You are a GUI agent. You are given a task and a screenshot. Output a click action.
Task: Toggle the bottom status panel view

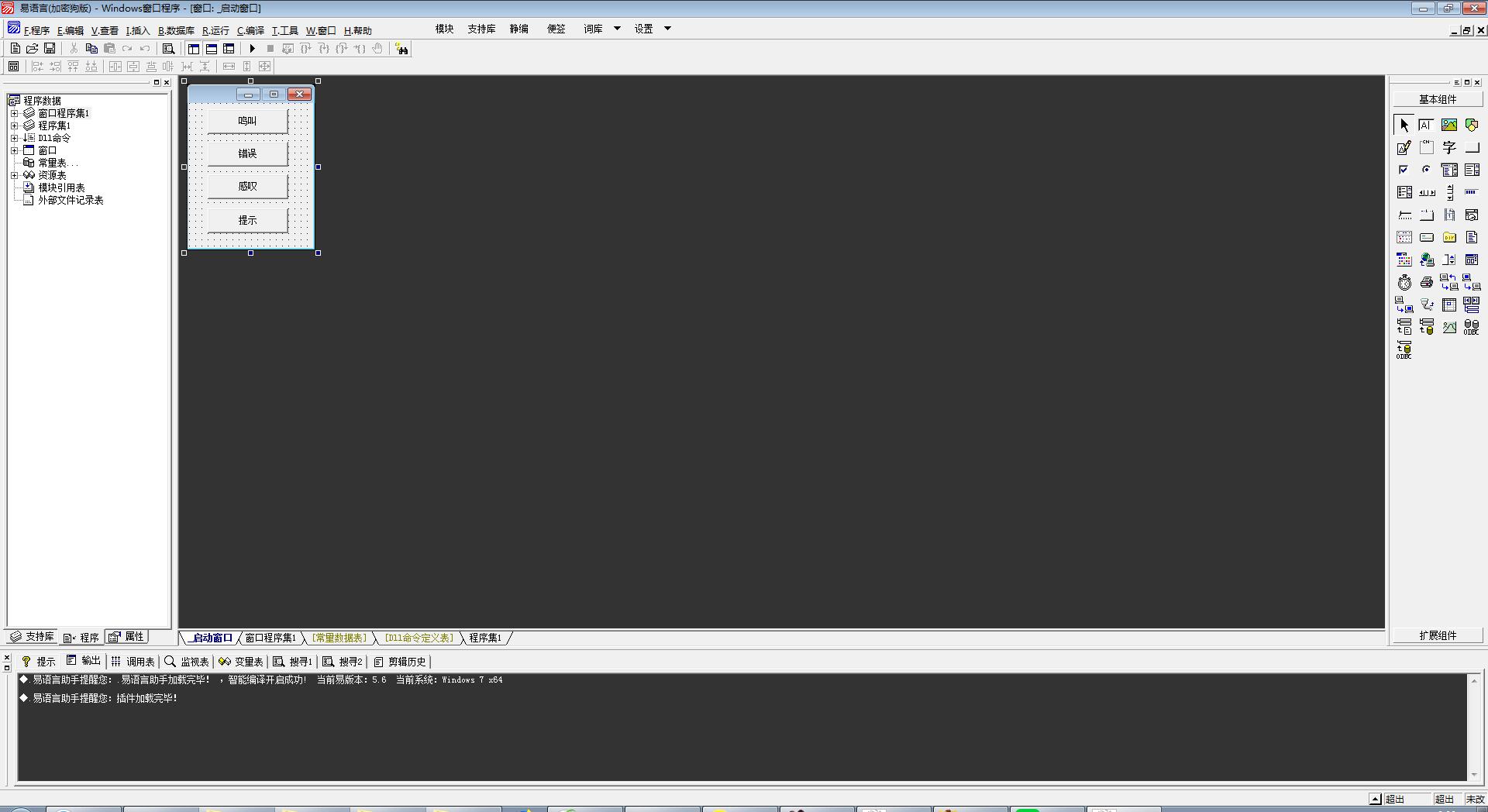[211, 48]
